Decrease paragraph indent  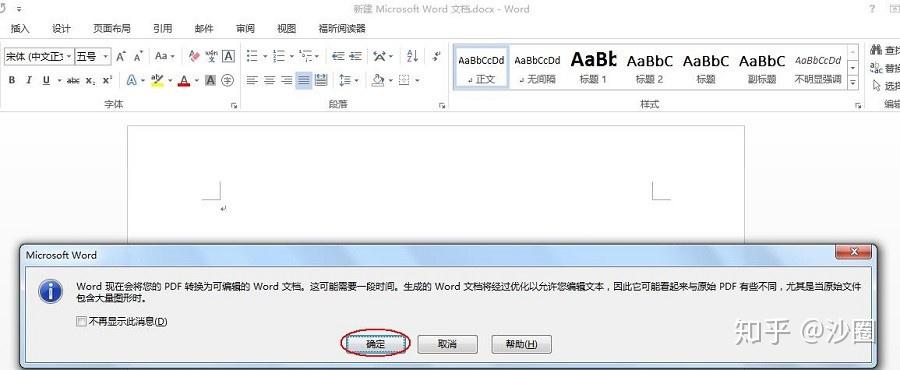338,56
